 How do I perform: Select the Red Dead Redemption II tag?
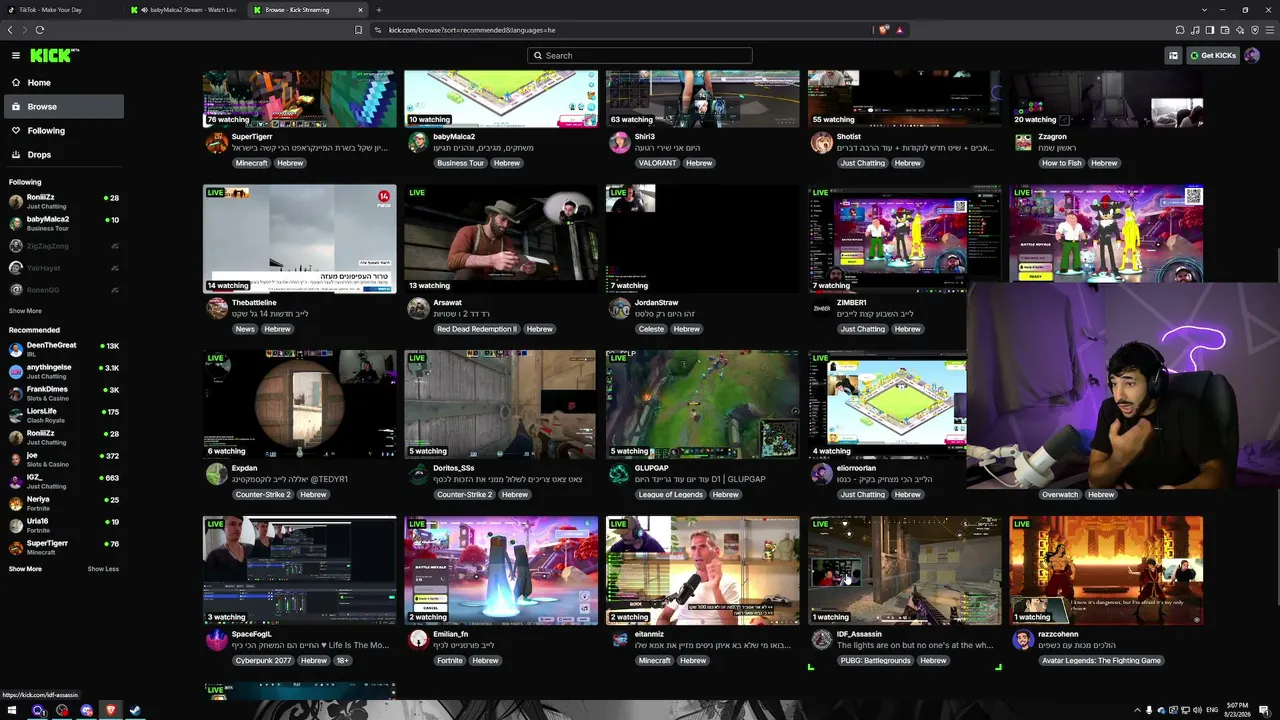pos(476,329)
